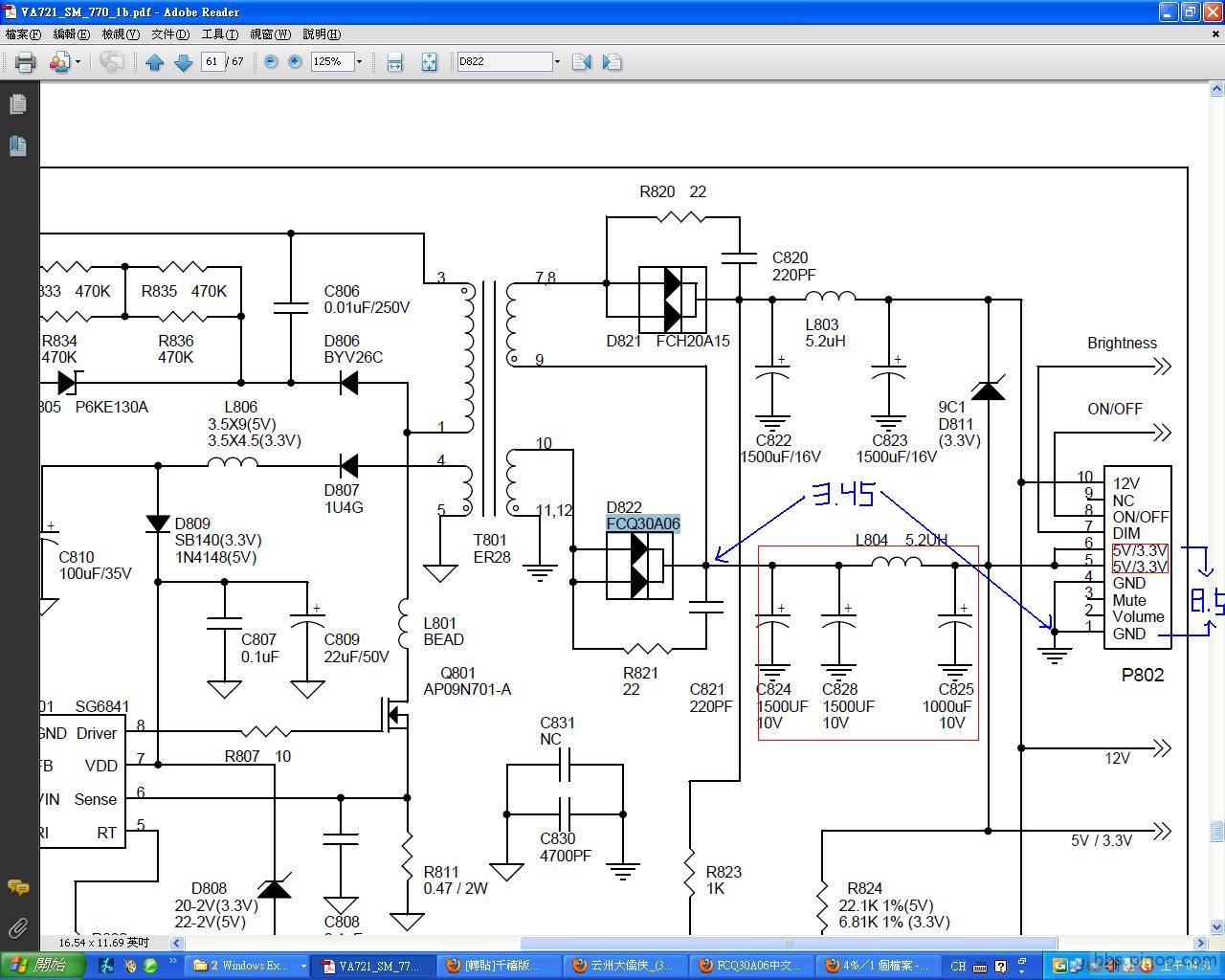Screen dimensions: 1225x980
Task: Click the Find box containing D822
Action: click(503, 61)
